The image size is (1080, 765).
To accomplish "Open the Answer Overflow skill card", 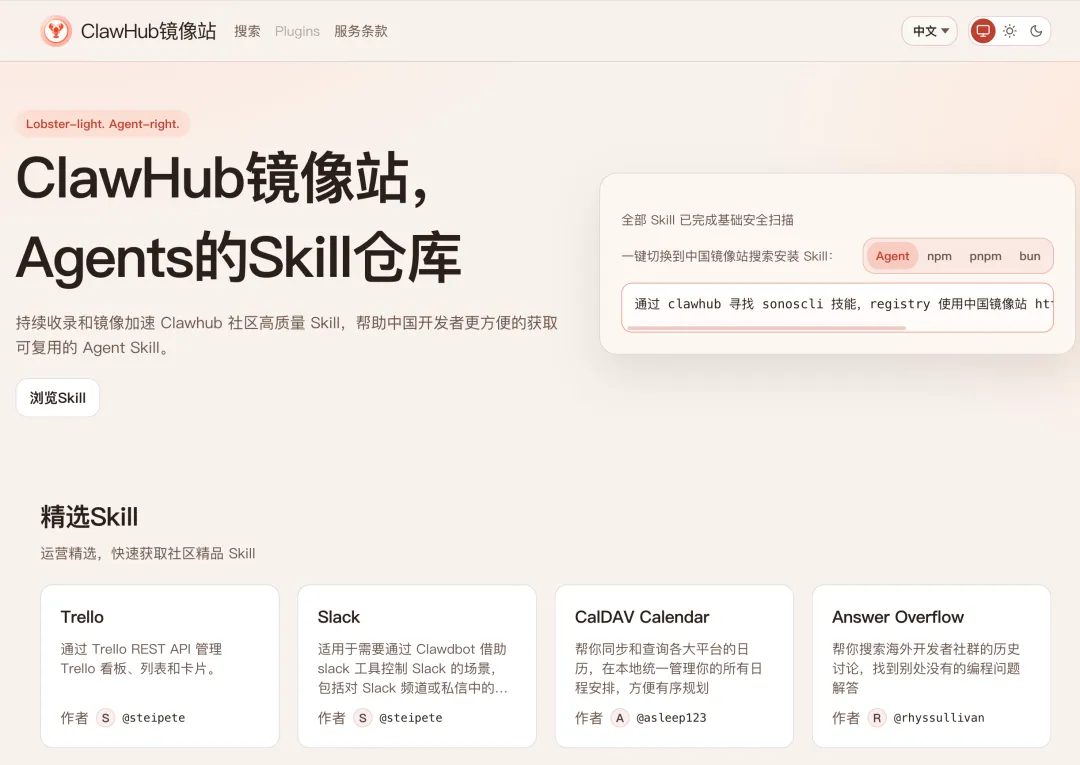I will (x=931, y=666).
